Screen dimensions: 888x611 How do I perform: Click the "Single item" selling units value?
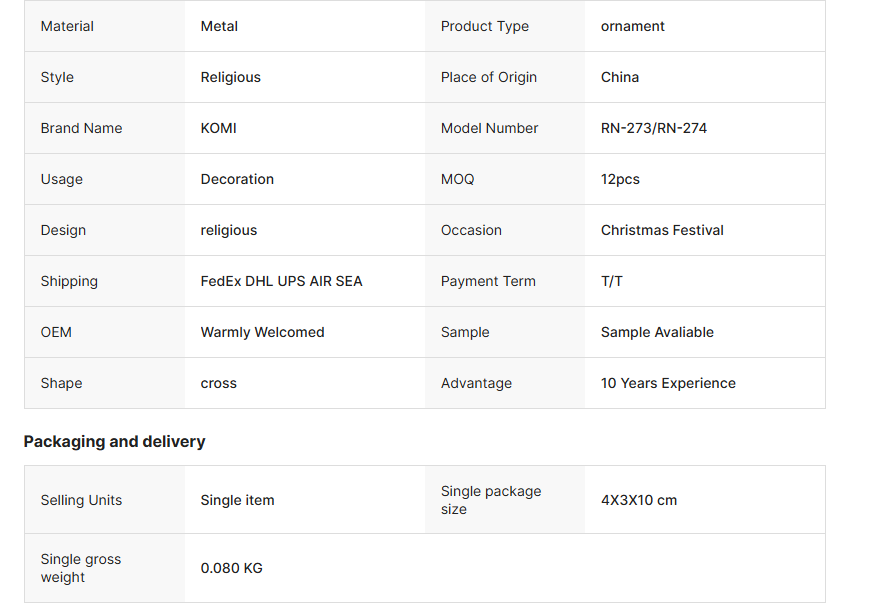[x=237, y=500]
